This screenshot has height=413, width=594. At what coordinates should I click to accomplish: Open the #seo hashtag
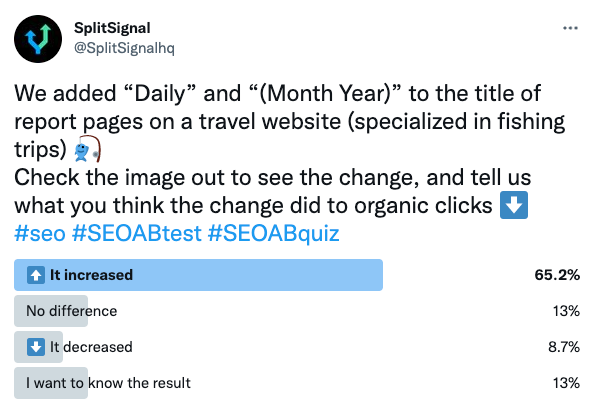coord(40,233)
